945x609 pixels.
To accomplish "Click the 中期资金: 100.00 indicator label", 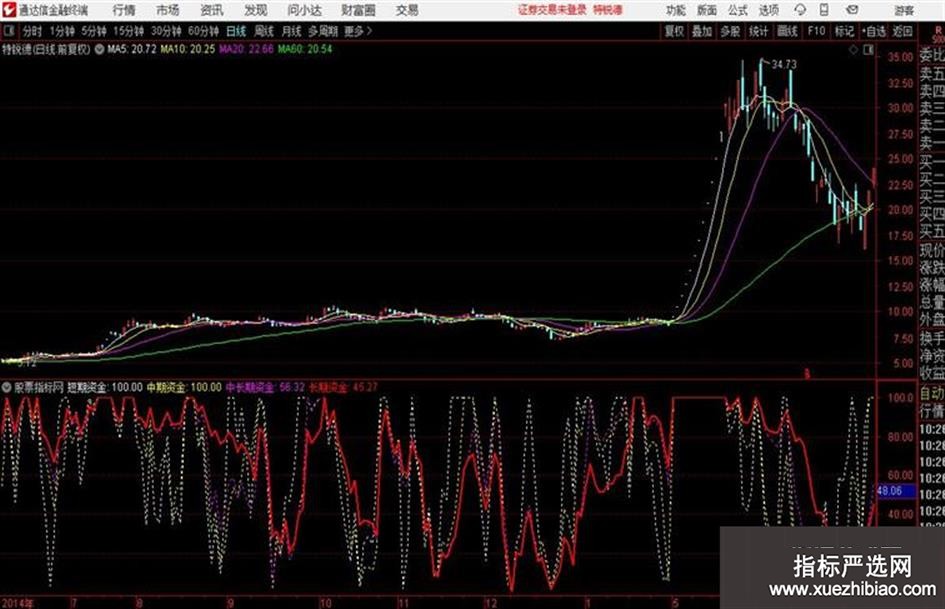I will click(x=184, y=387).
